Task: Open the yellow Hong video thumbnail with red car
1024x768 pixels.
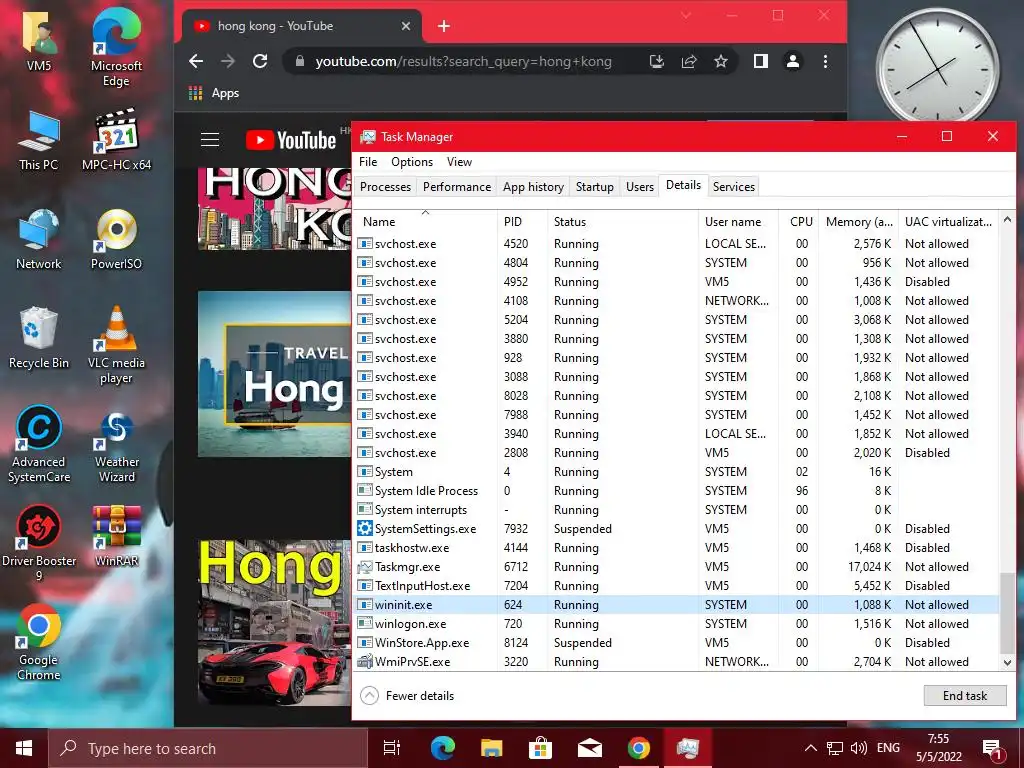Action: (274, 623)
